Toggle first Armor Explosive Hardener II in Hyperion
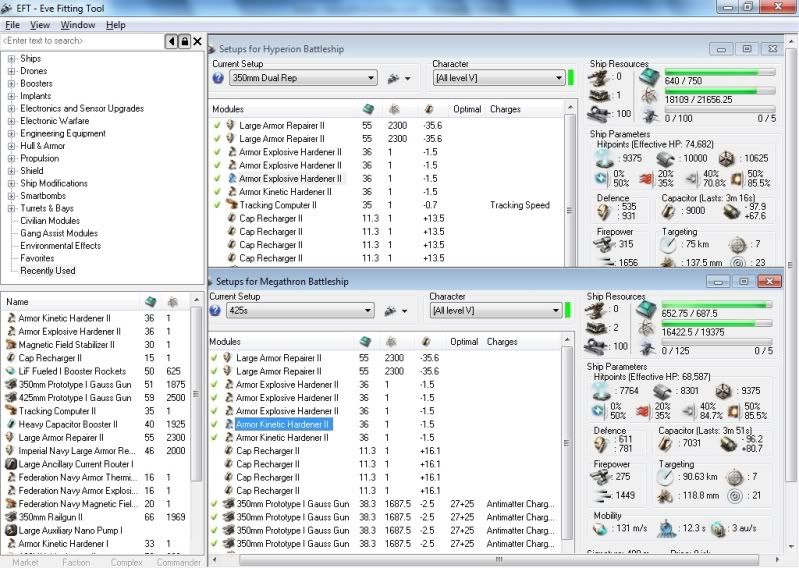The height and width of the screenshot is (568, 799). pos(218,152)
